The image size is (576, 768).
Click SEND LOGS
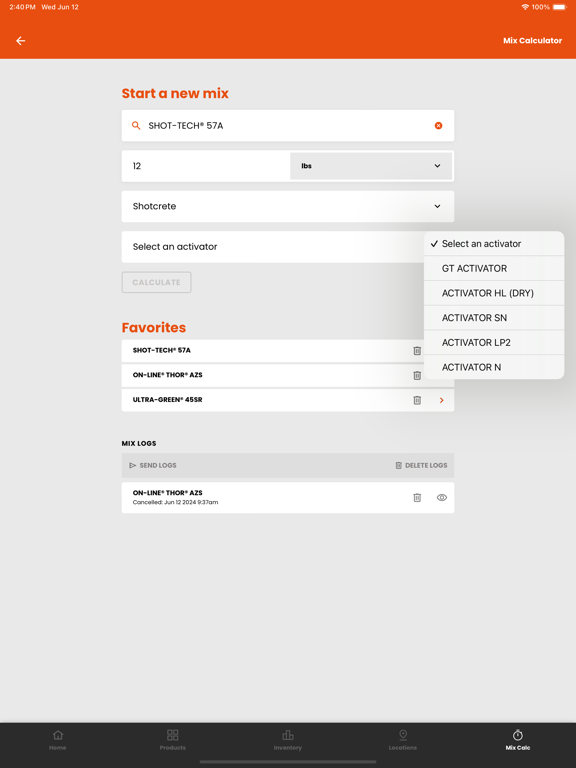click(153, 465)
